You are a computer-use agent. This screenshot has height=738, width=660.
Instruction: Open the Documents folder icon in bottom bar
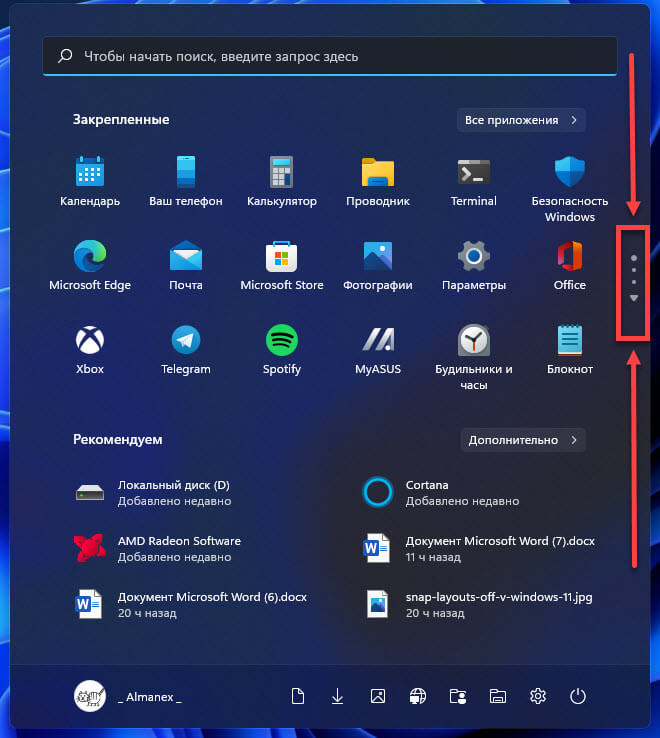pyautogui.click(x=298, y=696)
